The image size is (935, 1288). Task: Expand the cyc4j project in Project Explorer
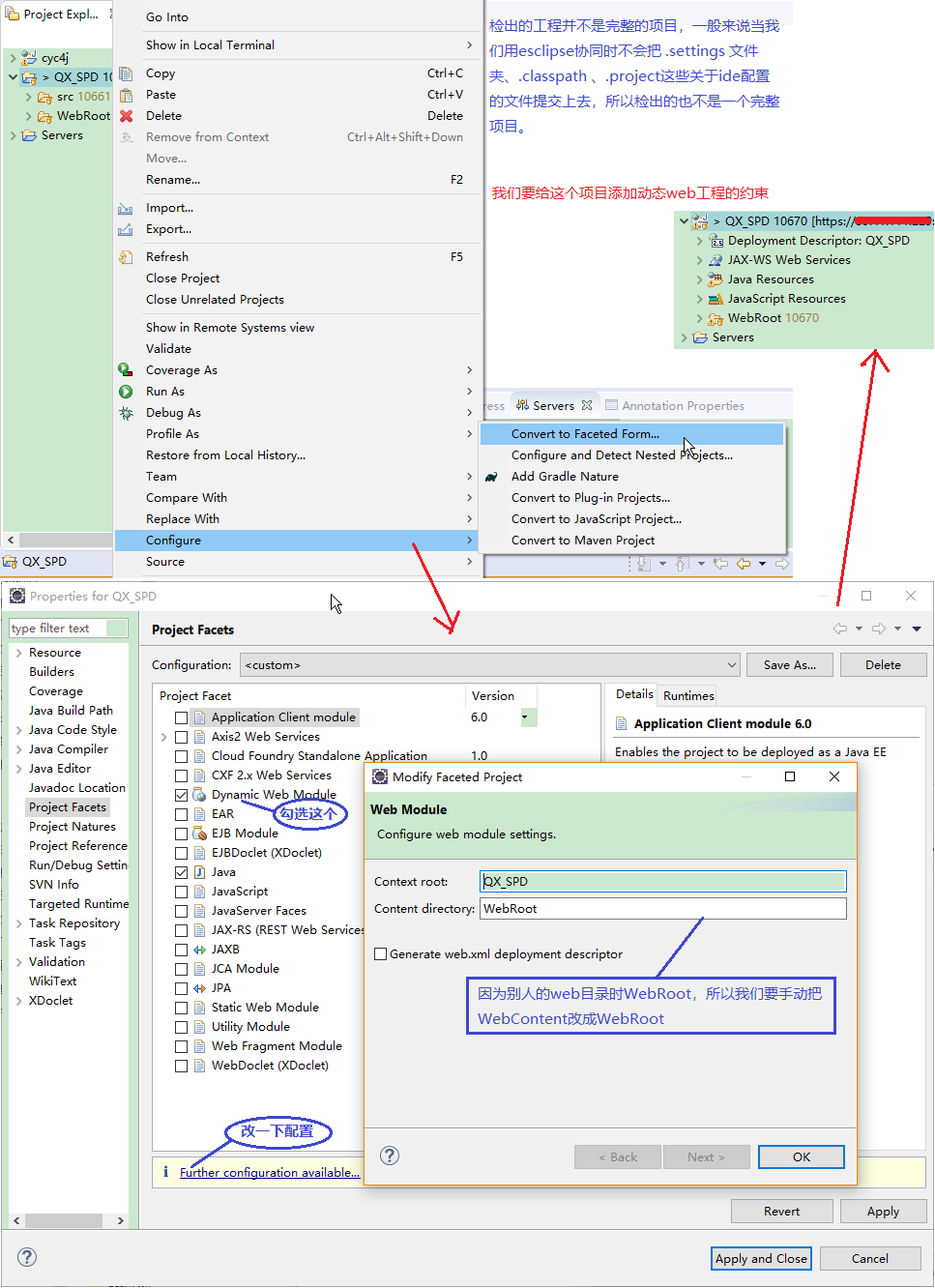tap(13, 58)
